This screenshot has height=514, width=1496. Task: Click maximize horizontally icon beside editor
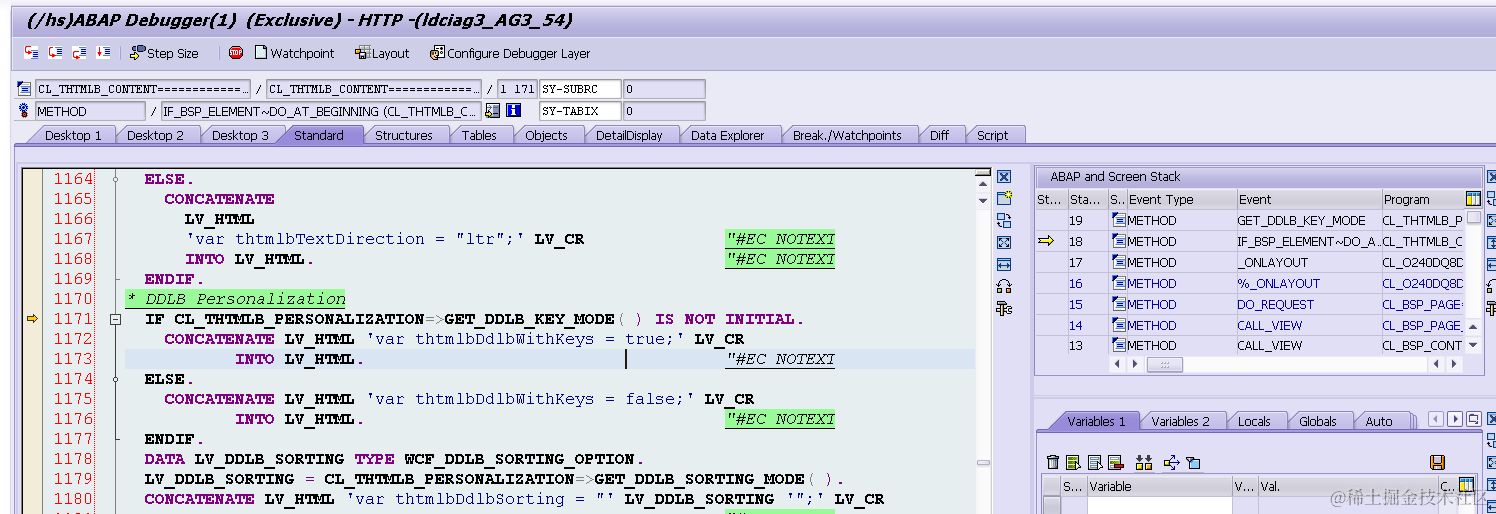coord(1004,264)
